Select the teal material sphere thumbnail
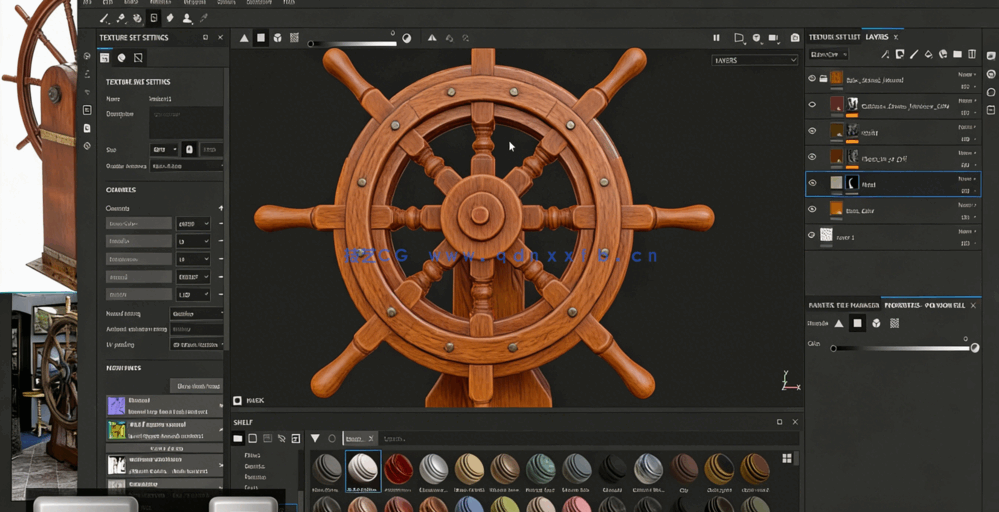Screen dimensions: 999x512 (540, 469)
